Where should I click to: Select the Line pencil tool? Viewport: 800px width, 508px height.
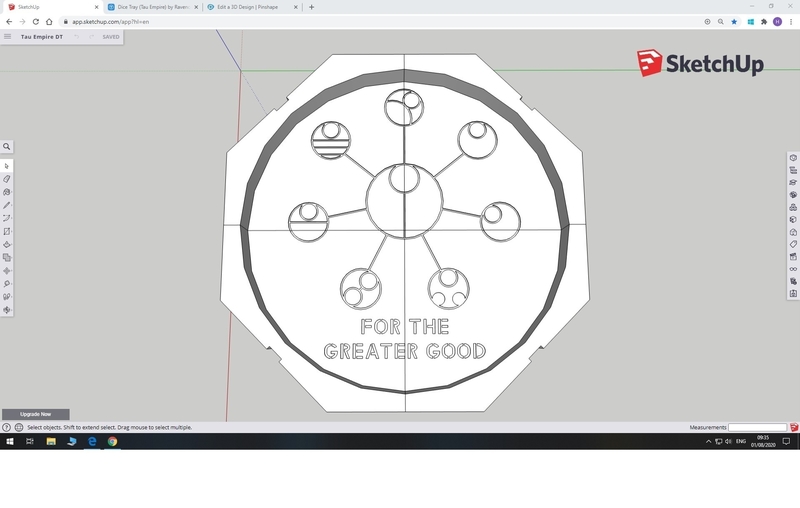7,205
